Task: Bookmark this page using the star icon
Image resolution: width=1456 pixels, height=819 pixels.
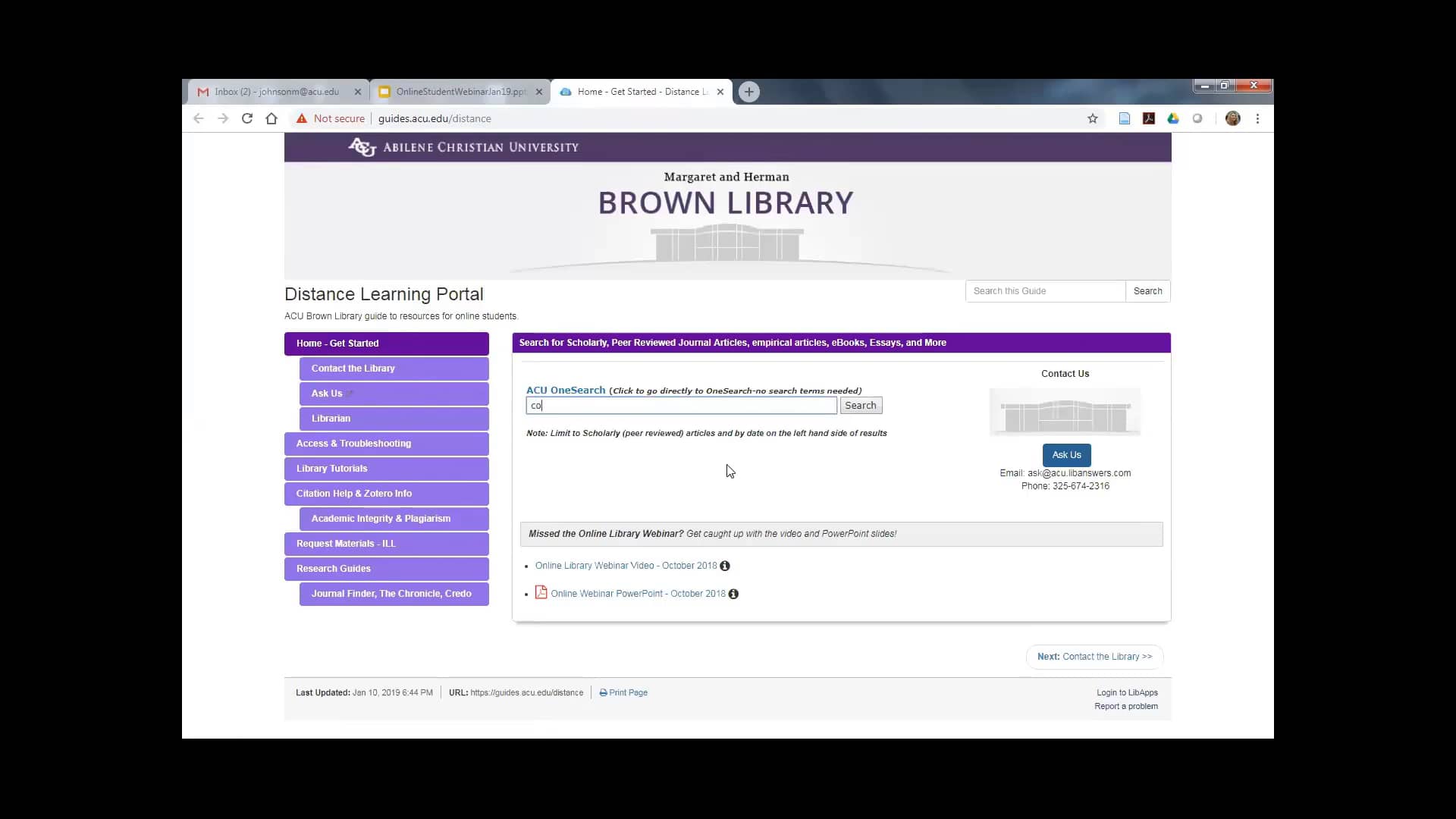Action: pos(1092,118)
